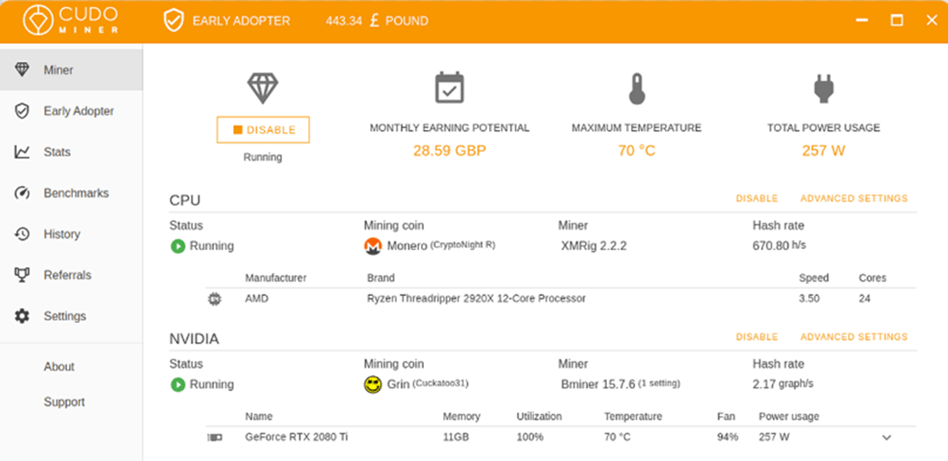Click the clock icon beside History
This screenshot has height=461, width=948.
tap(22, 234)
